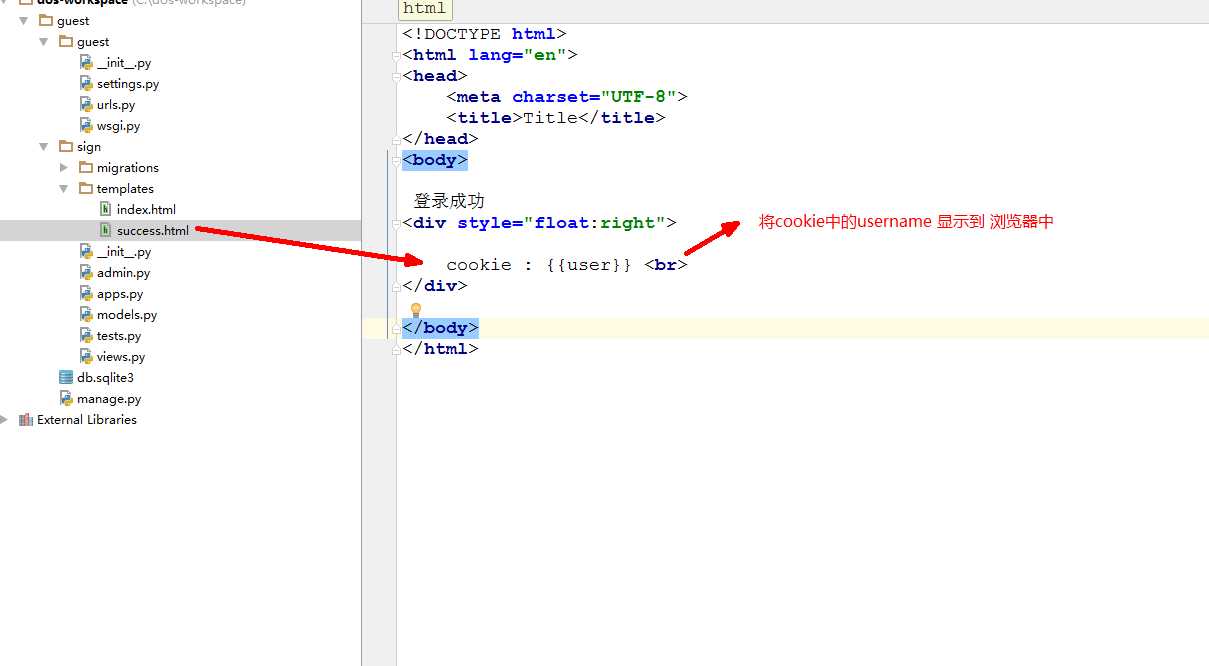Fold the opening html tag block in gutter
Image resolution: width=1209 pixels, height=666 pixels.
(x=397, y=55)
